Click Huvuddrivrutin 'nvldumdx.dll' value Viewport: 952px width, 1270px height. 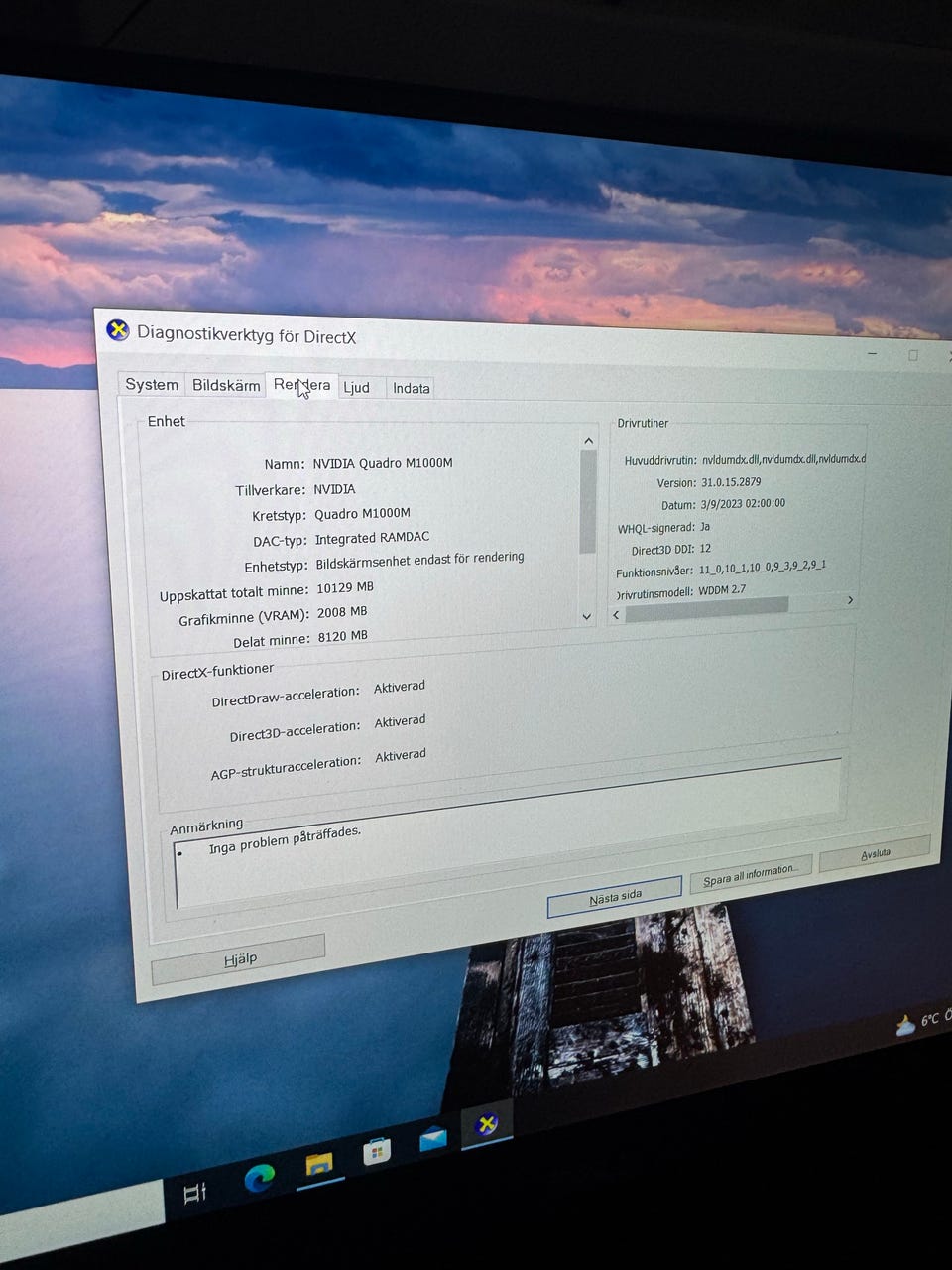[x=783, y=459]
